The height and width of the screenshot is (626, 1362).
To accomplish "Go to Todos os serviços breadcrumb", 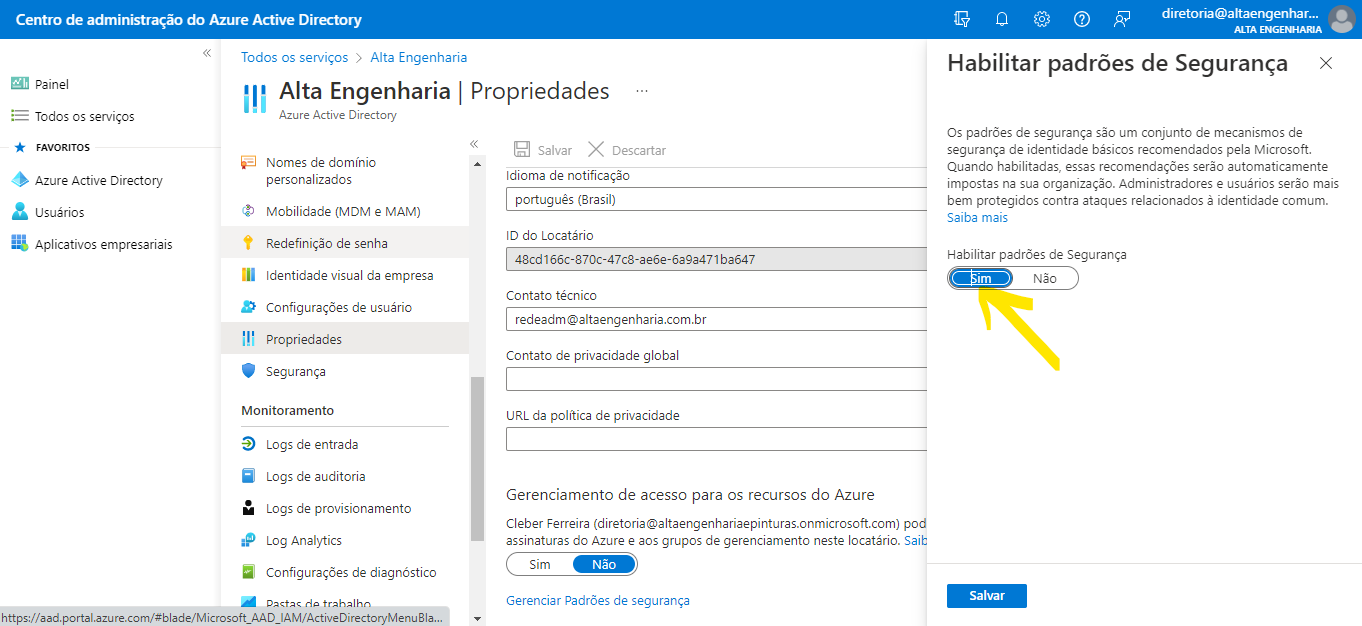I will pyautogui.click(x=295, y=57).
